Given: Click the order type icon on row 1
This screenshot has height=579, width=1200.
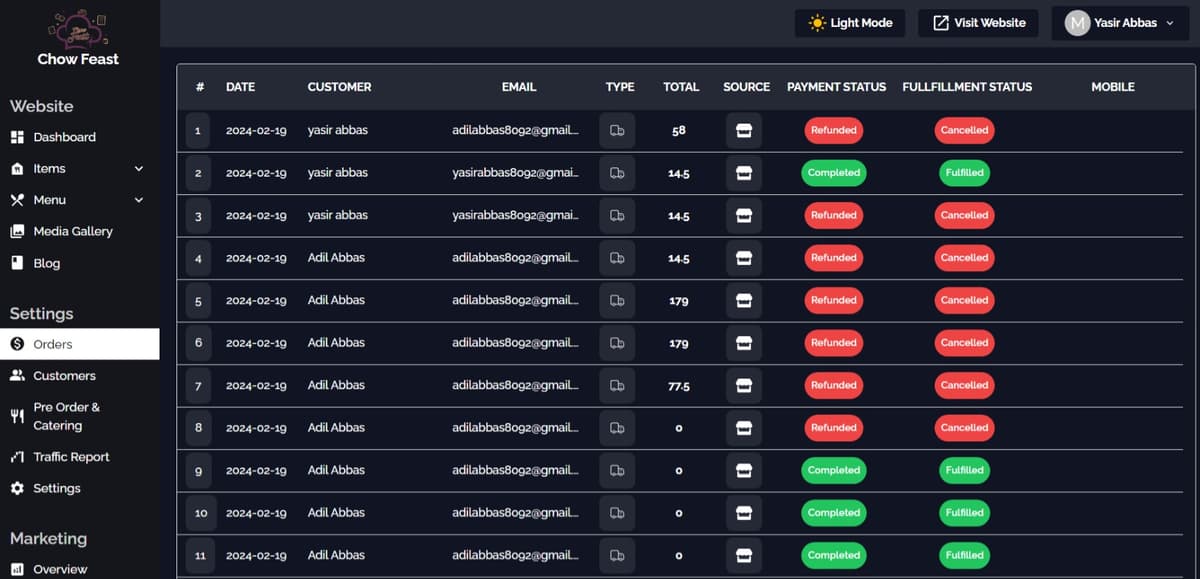Looking at the screenshot, I should [x=618, y=130].
